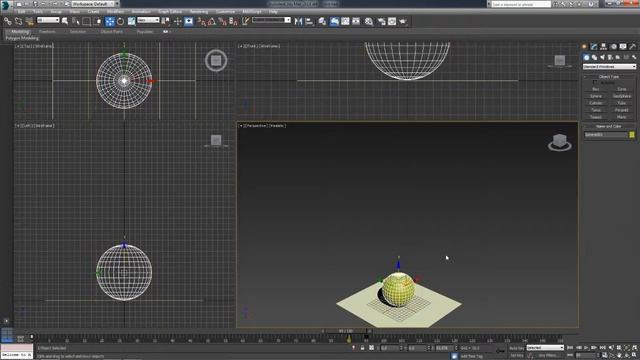
Task: Click the Sphere primitive button
Action: tap(596, 96)
